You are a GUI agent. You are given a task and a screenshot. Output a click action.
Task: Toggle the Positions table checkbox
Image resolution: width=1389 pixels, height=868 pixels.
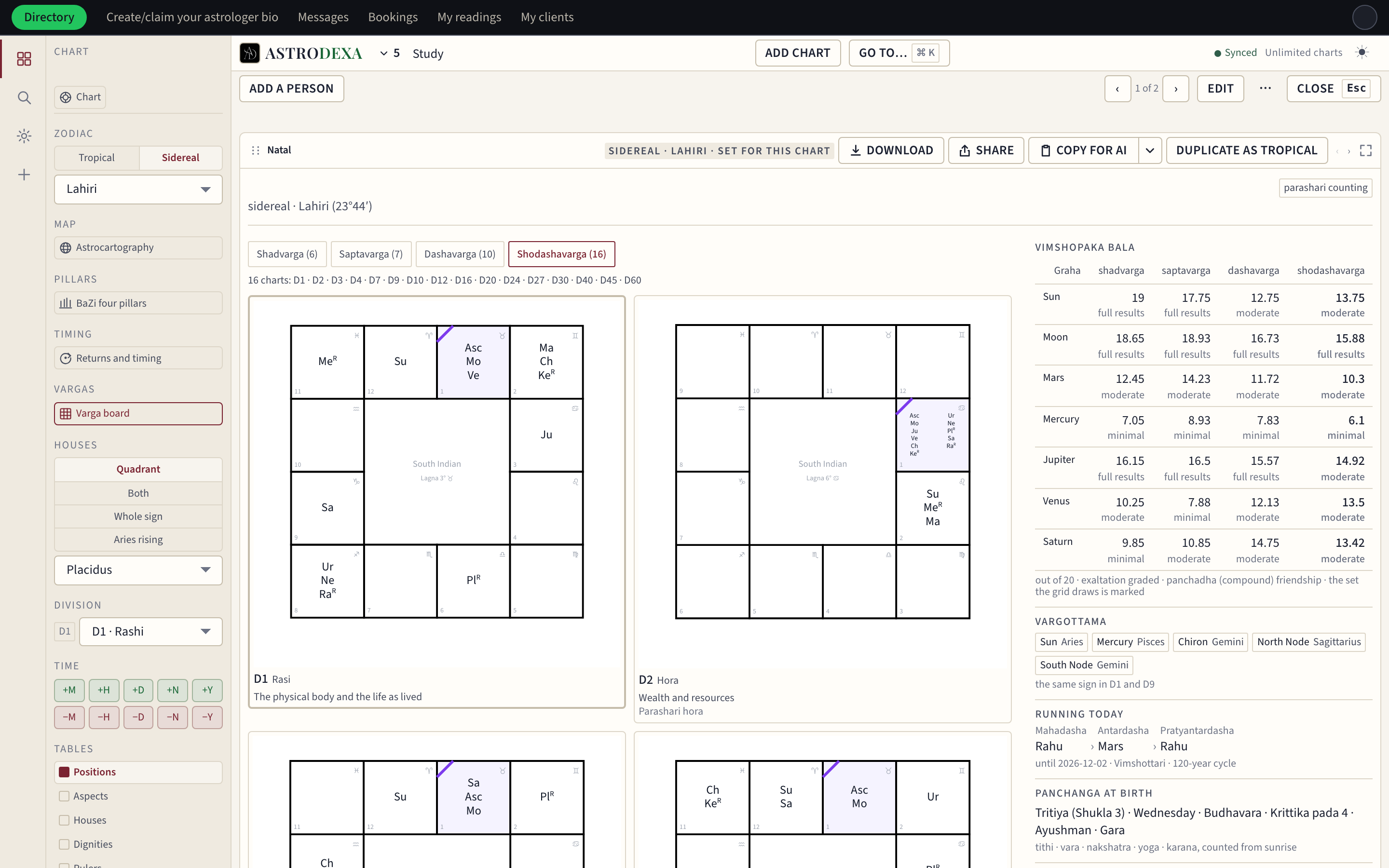click(64, 772)
